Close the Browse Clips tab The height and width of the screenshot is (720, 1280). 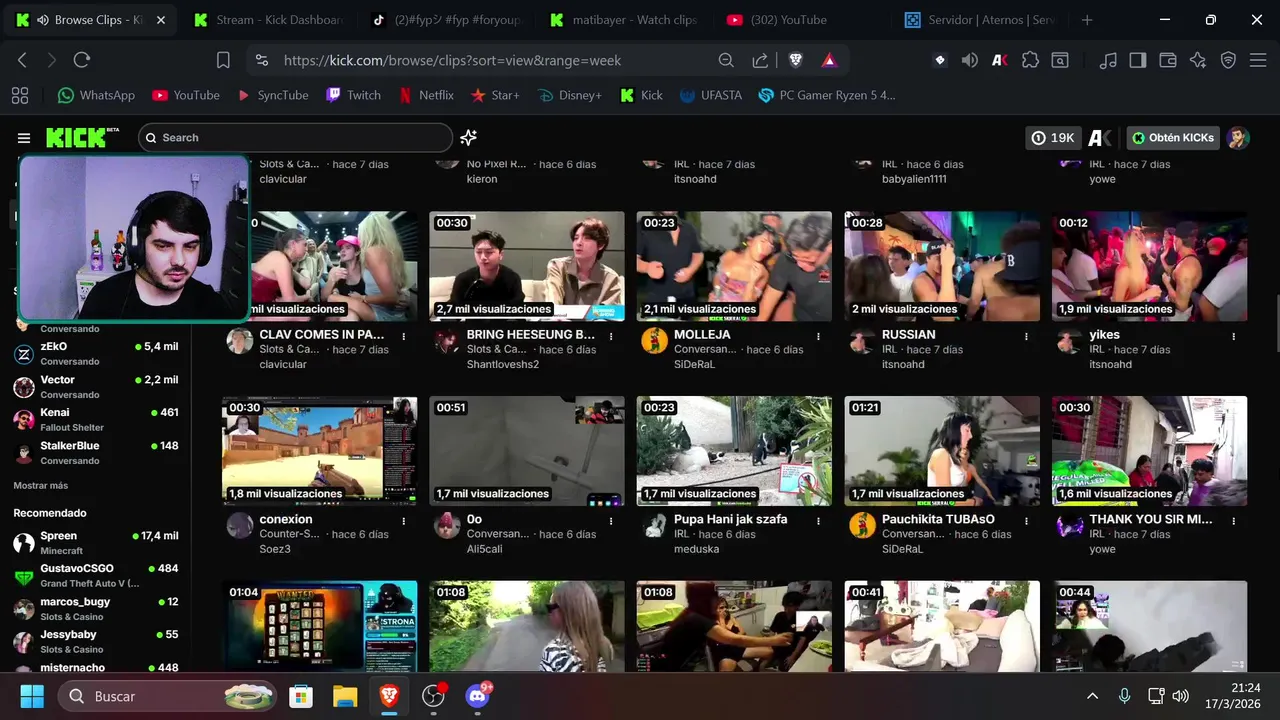point(161,20)
